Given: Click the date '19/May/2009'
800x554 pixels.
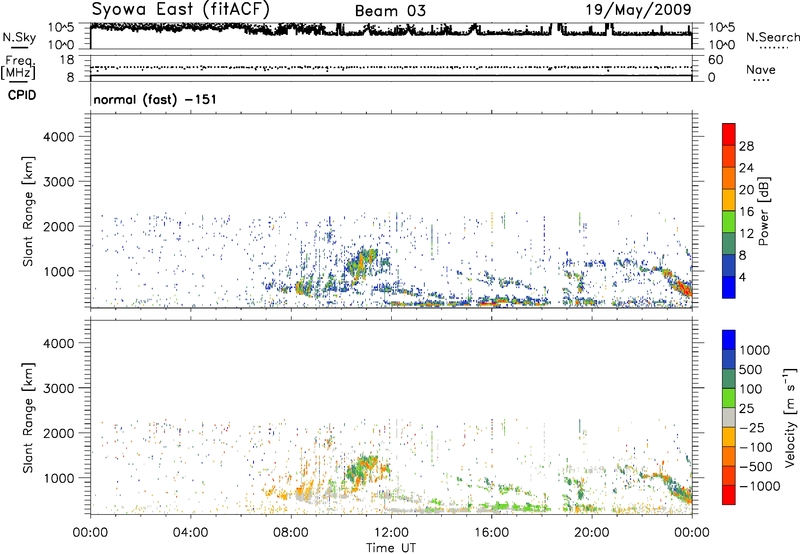Looking at the screenshot, I should pyautogui.click(x=638, y=9).
